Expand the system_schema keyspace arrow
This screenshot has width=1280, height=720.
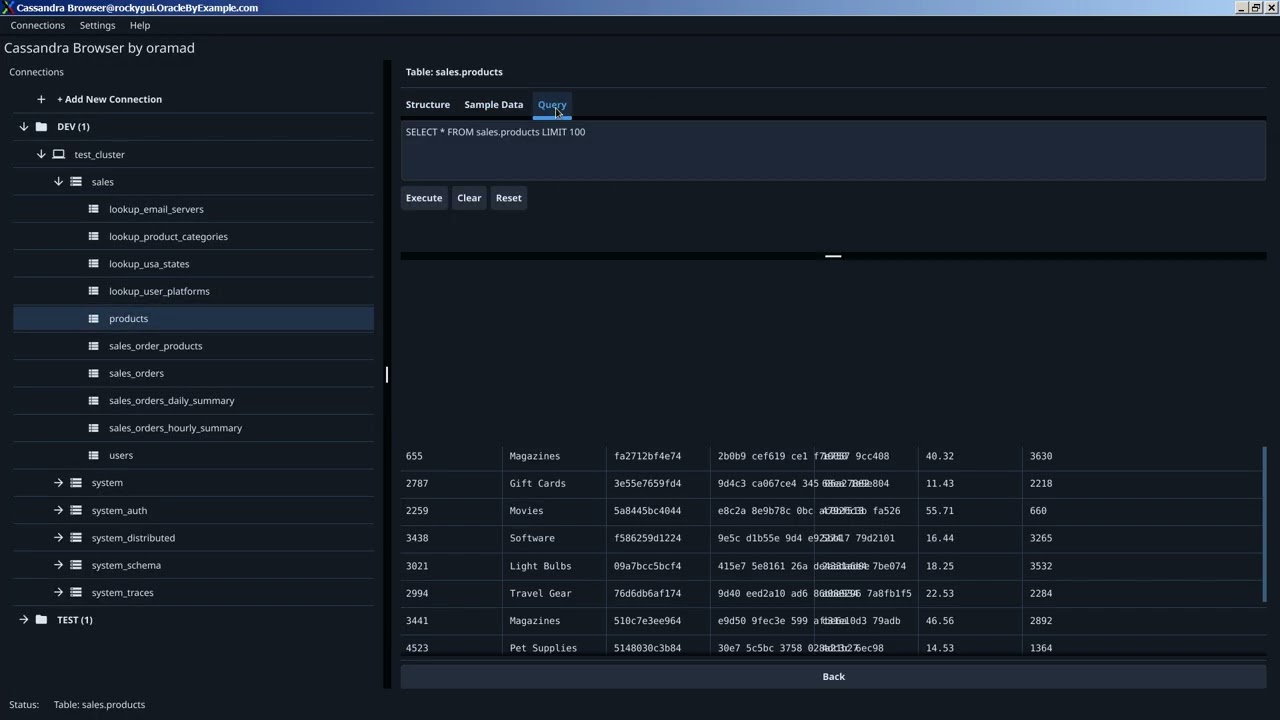tap(58, 565)
